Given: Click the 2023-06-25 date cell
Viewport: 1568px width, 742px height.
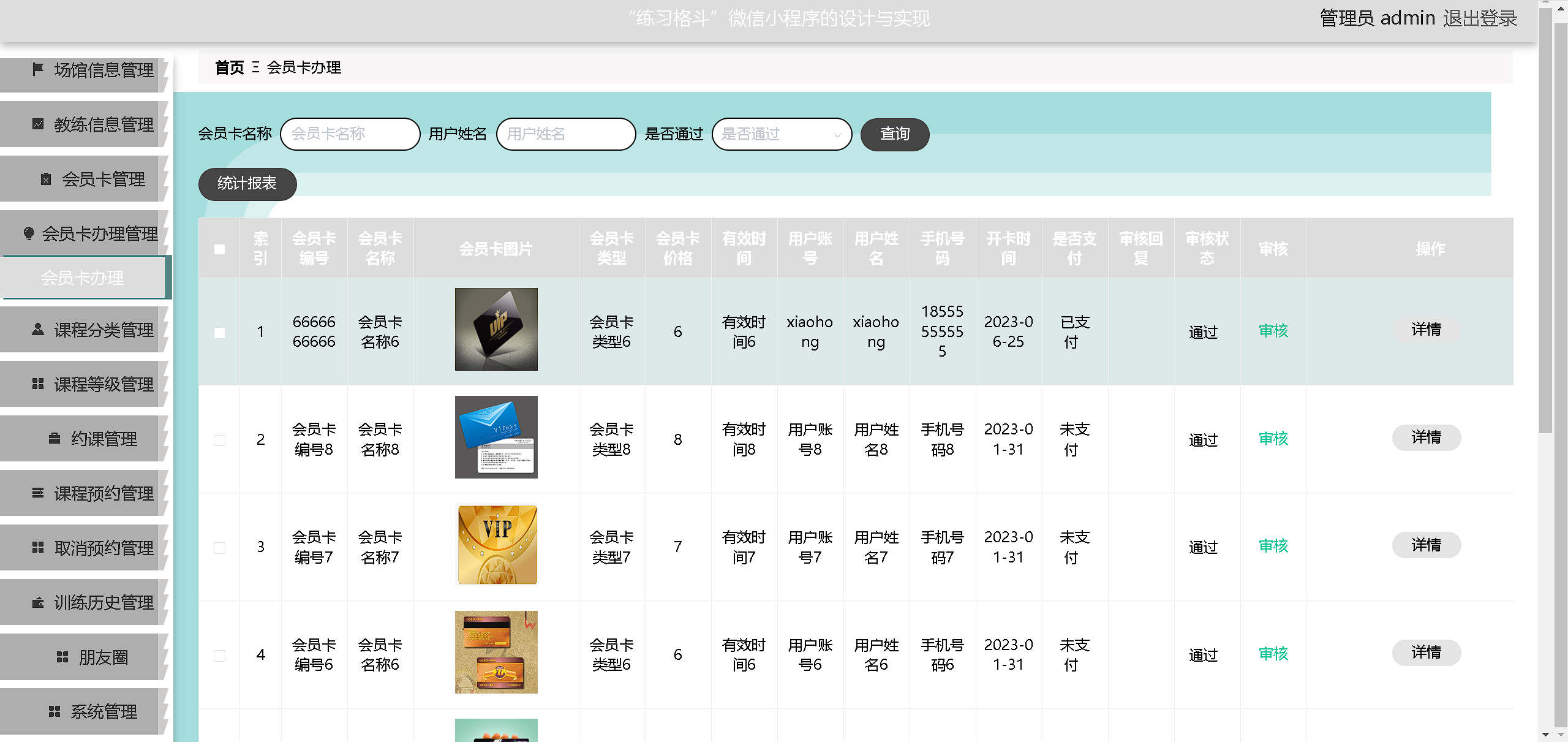Looking at the screenshot, I should (x=1009, y=331).
